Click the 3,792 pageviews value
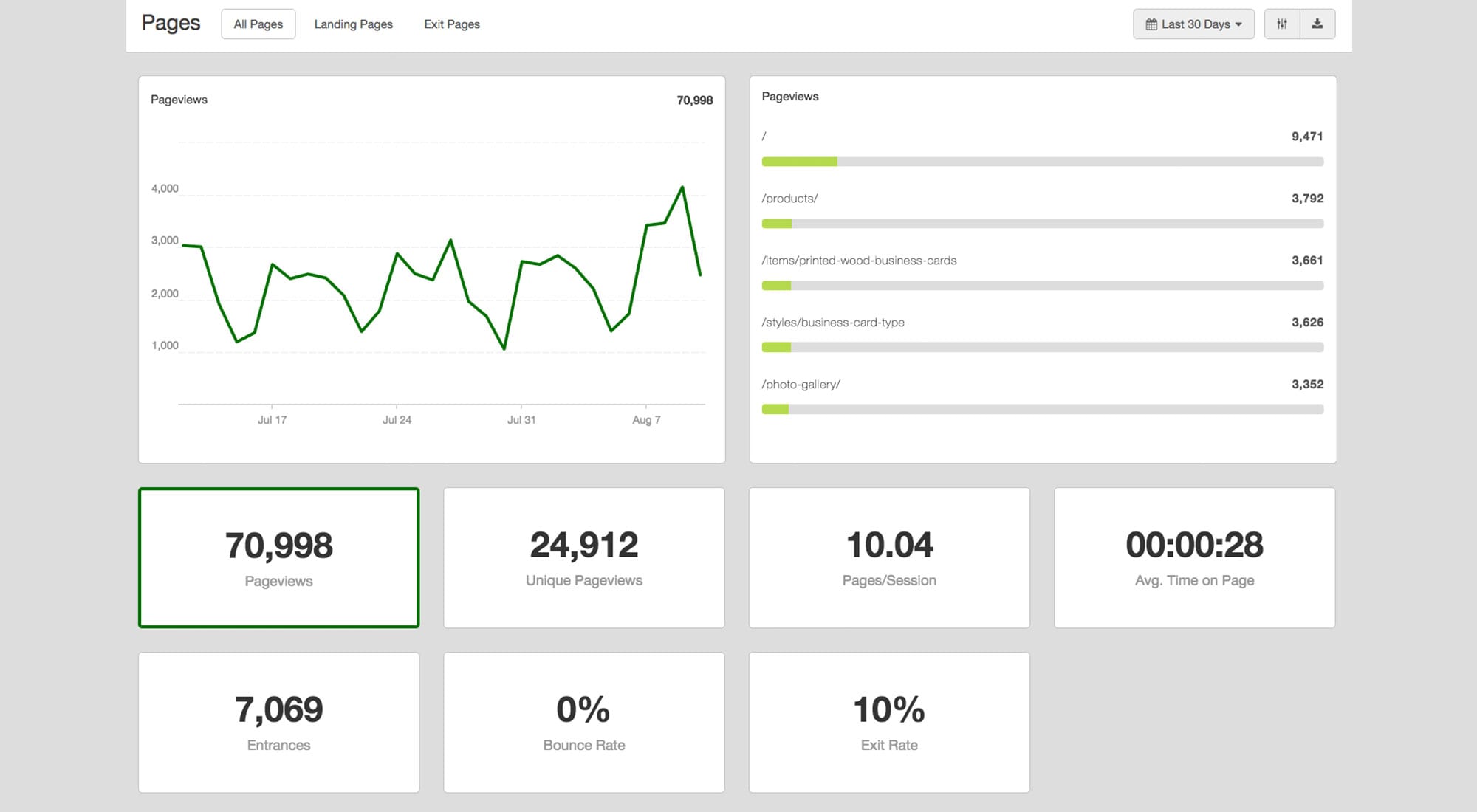 pos(1307,199)
